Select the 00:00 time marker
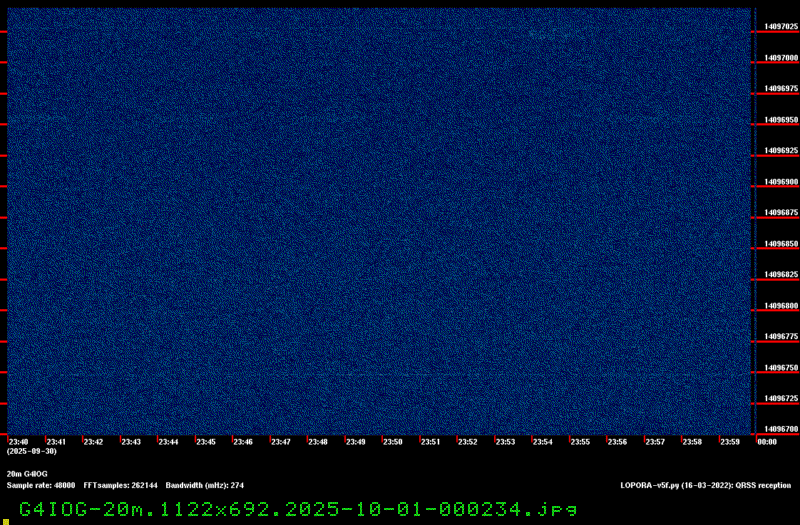This screenshot has height=525, width=800. pyautogui.click(x=767, y=442)
